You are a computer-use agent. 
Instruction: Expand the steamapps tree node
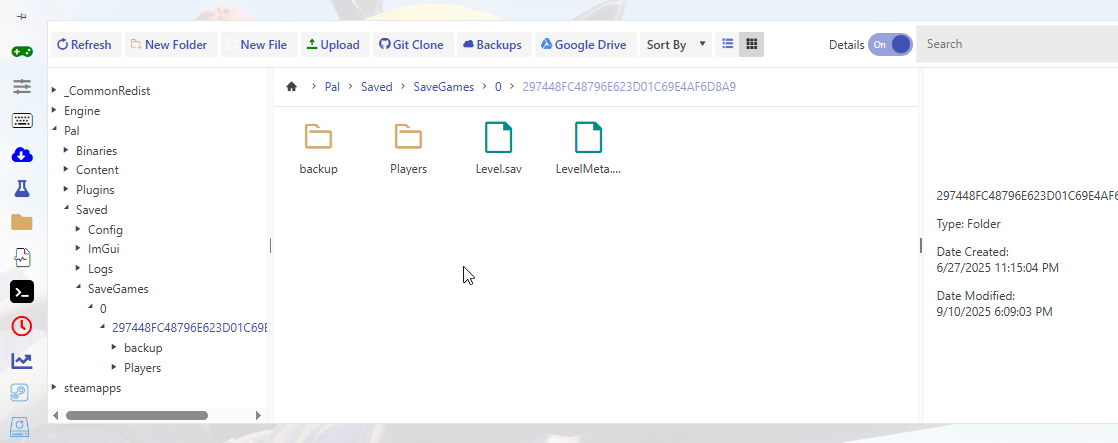coord(54,388)
